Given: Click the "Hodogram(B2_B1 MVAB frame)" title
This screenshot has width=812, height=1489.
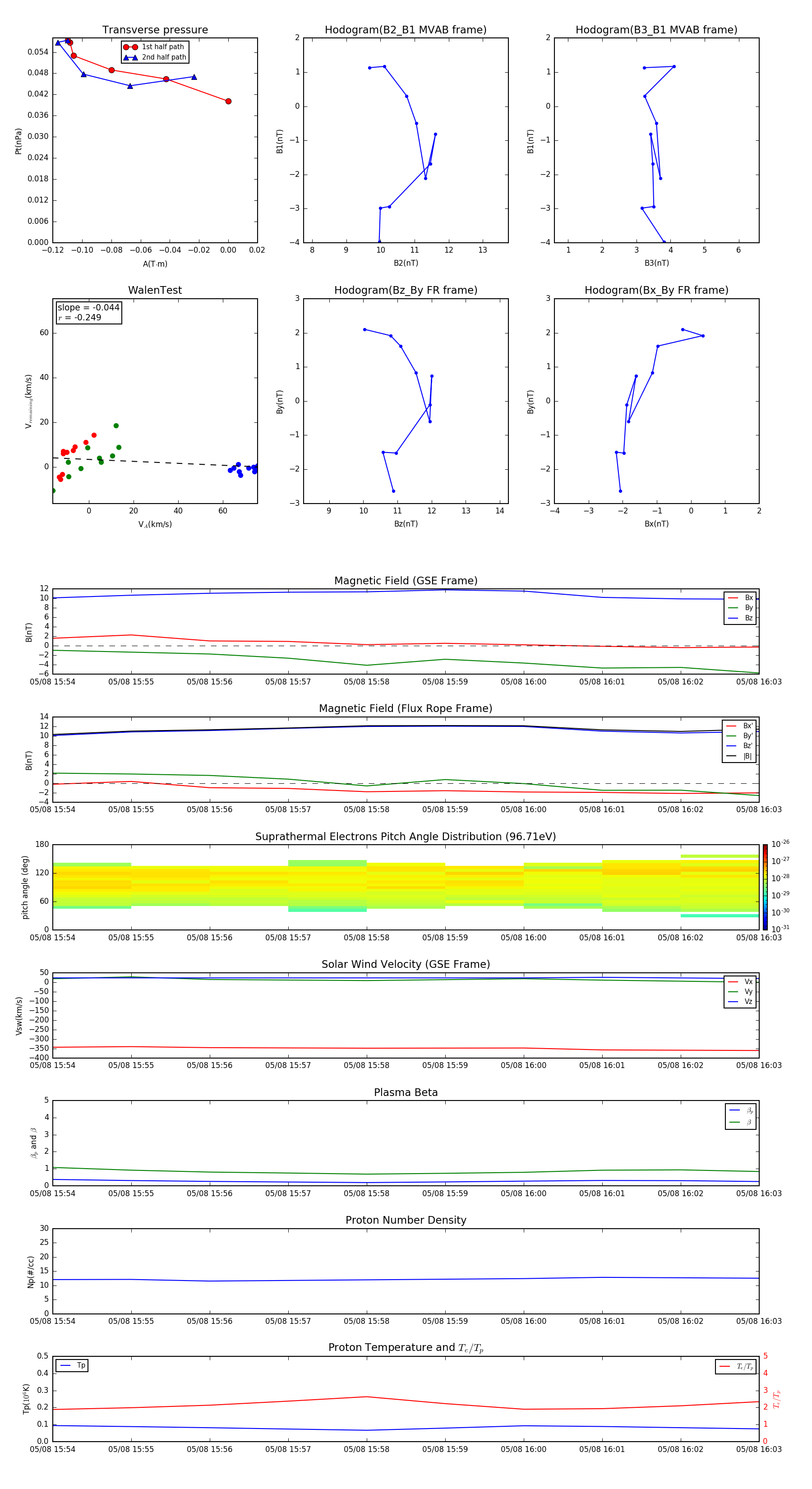Looking at the screenshot, I should pos(406,29).
